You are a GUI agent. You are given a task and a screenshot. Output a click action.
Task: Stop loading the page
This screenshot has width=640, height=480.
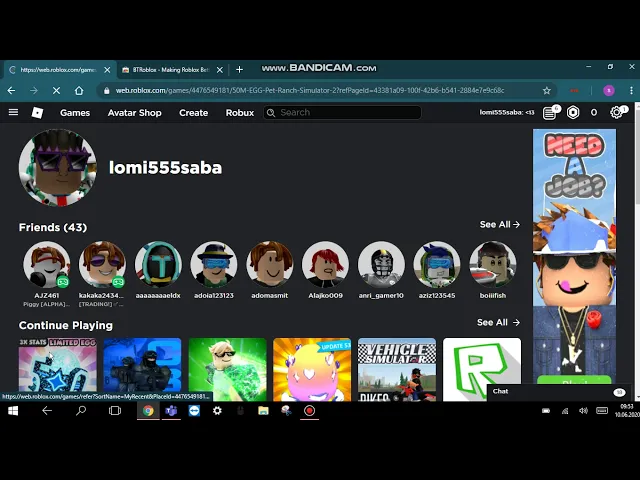[x=56, y=90]
